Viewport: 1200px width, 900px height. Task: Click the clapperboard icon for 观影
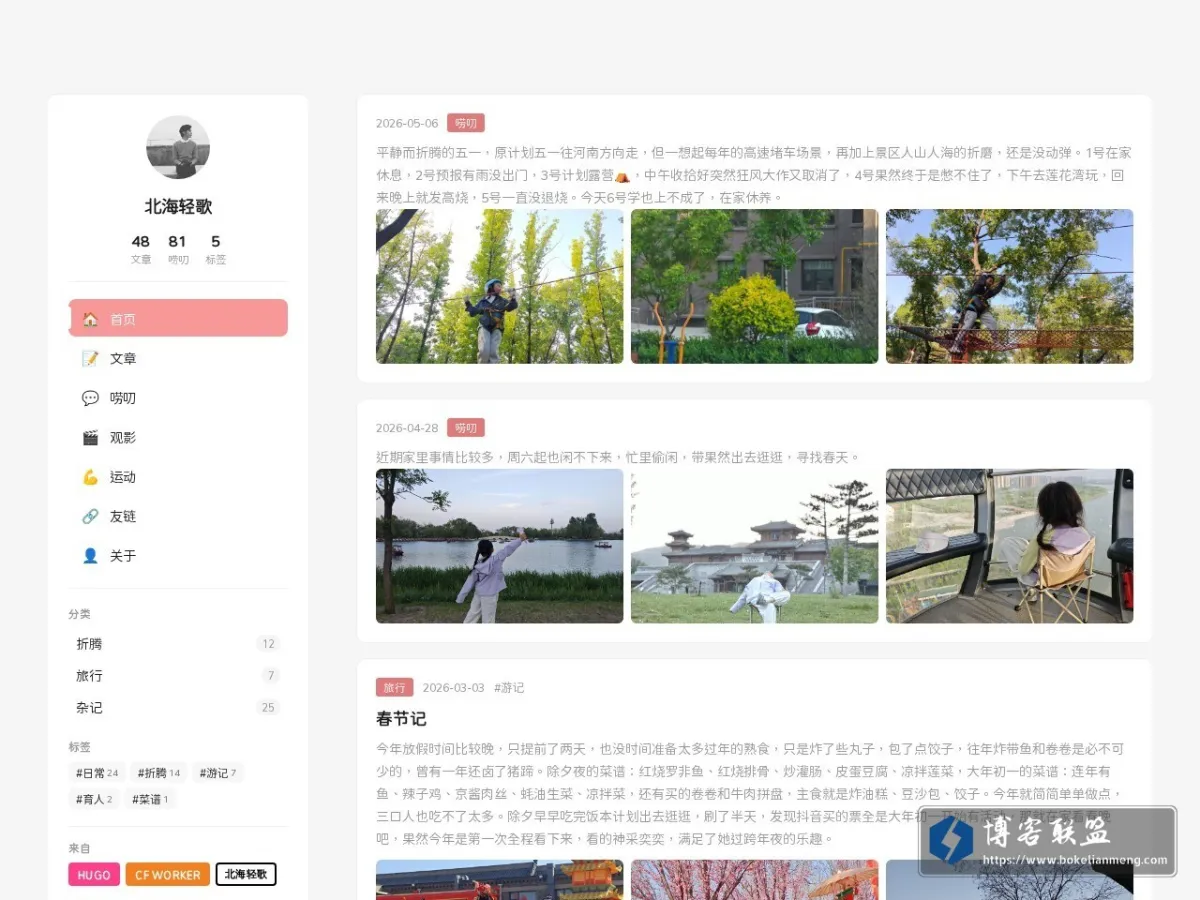(90, 437)
